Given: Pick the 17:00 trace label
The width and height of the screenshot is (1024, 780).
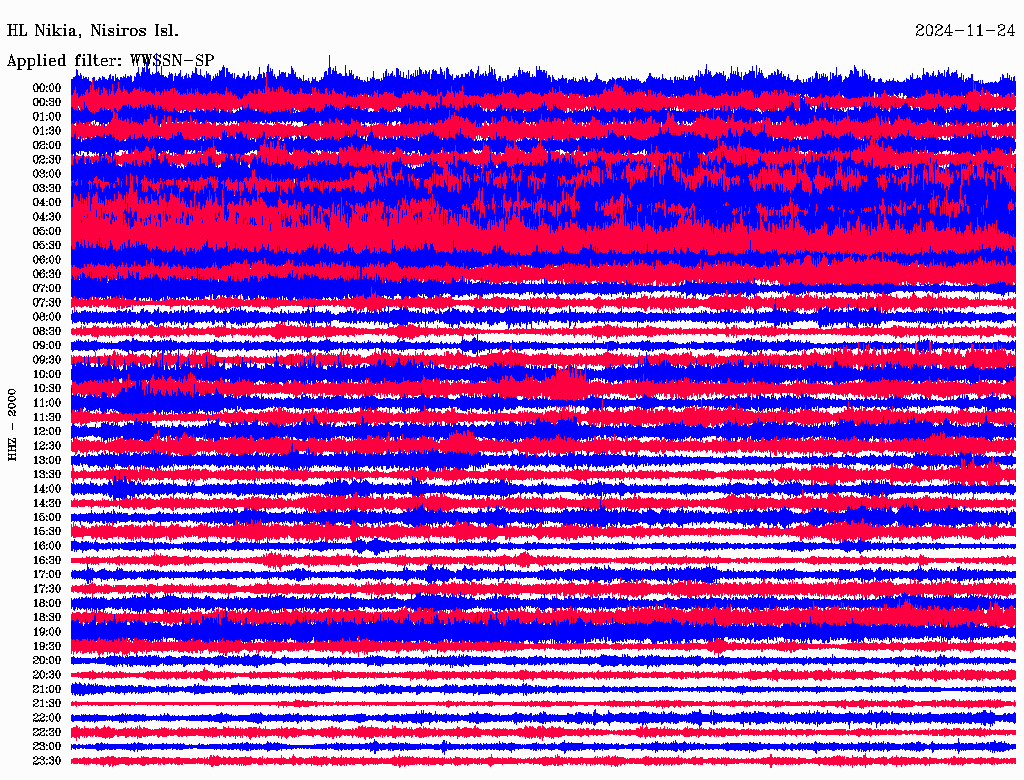Looking at the screenshot, I should (x=47, y=574).
